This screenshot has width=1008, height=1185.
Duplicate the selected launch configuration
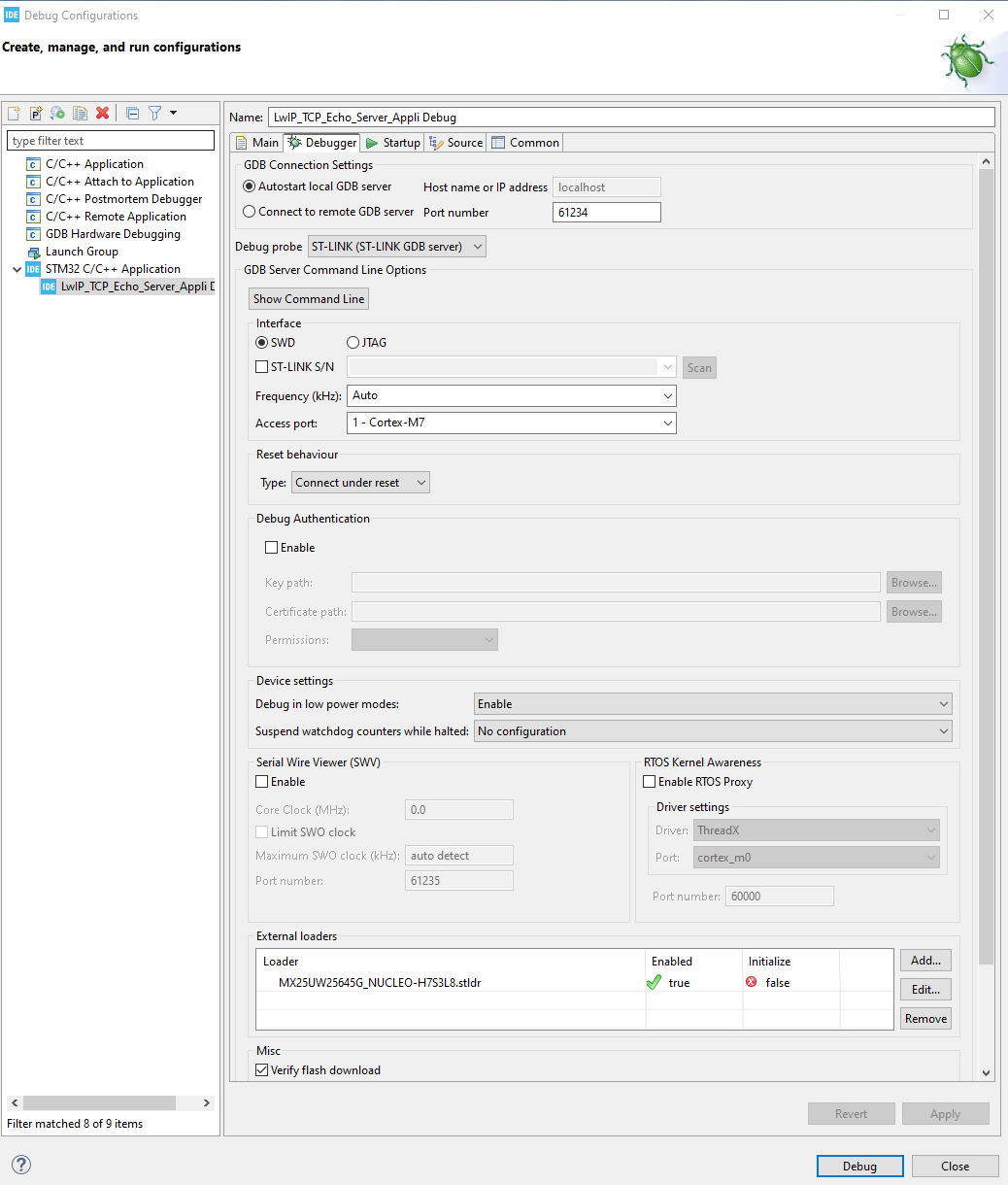tap(81, 113)
